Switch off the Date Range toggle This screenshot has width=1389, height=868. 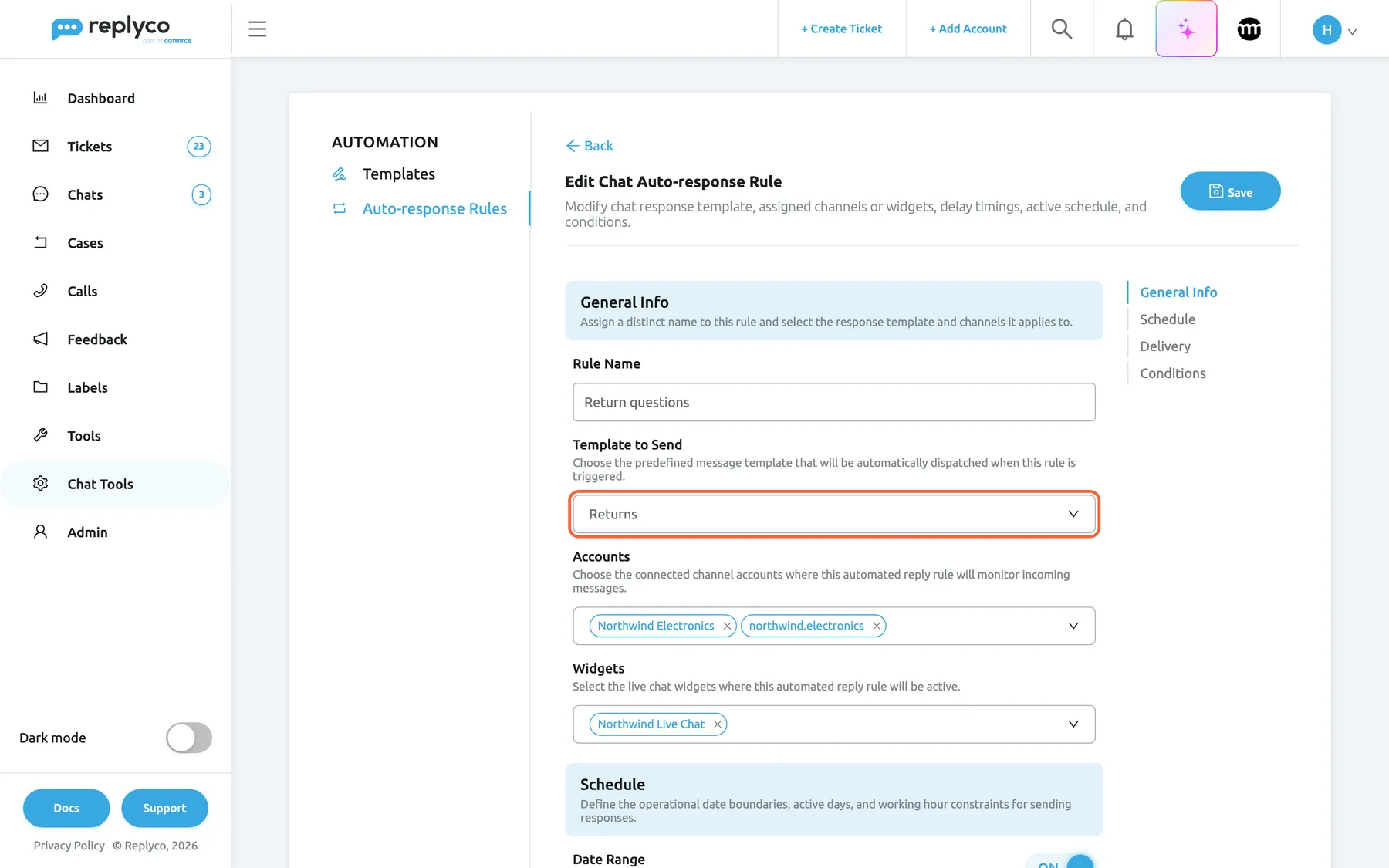tap(1059, 861)
